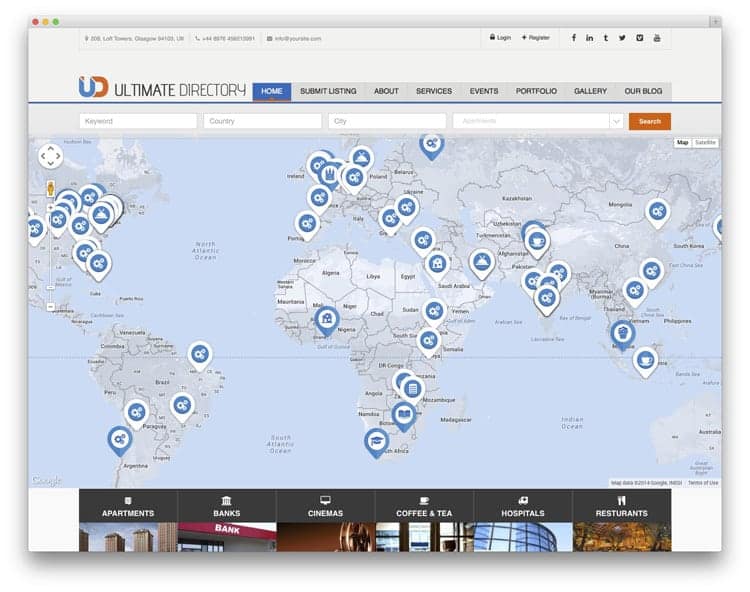Open the Facebook social icon
The width and height of the screenshot is (750, 592).
point(574,38)
